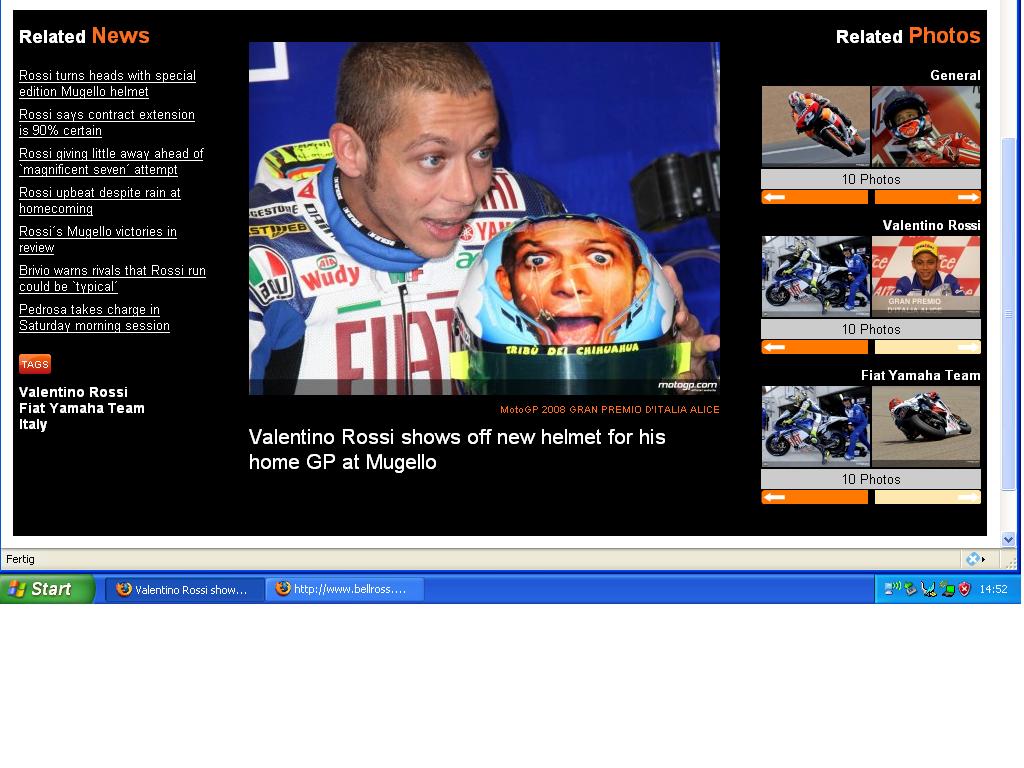Open the Windows Start menu

click(47, 589)
